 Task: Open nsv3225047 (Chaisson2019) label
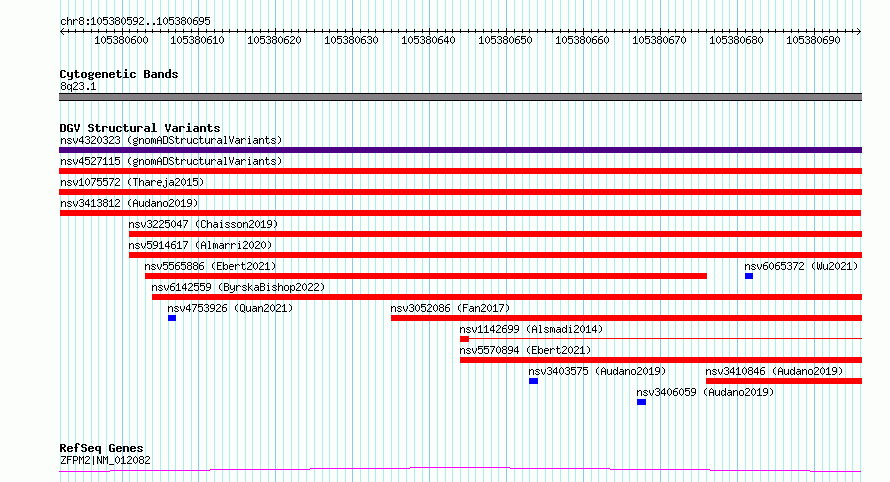[x=203, y=224]
